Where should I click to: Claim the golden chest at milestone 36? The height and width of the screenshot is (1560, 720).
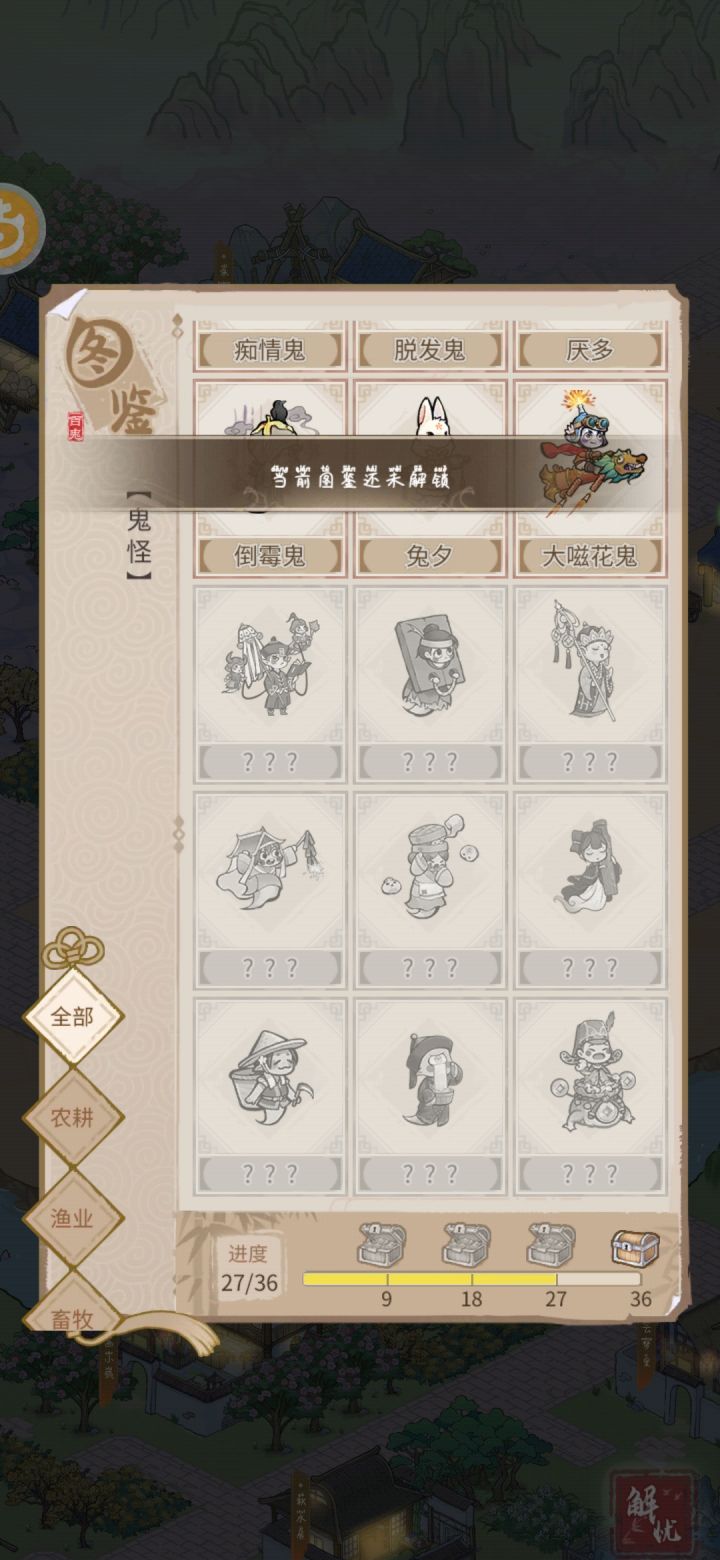point(636,1246)
